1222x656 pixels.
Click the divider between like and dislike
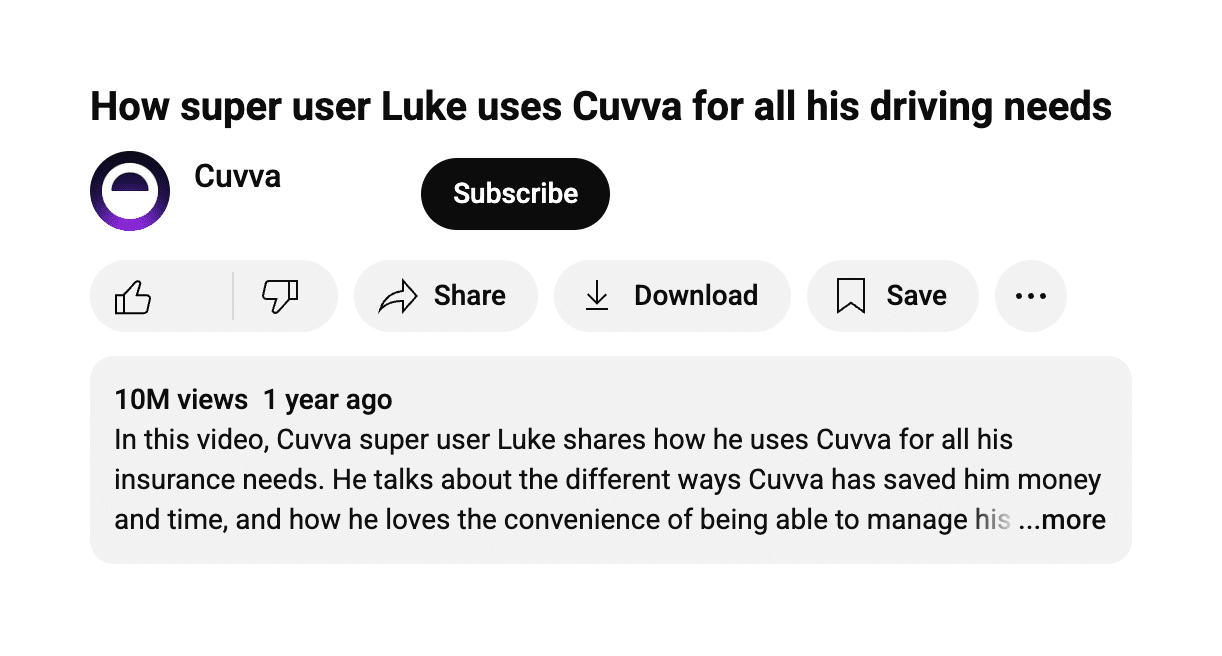(x=233, y=296)
